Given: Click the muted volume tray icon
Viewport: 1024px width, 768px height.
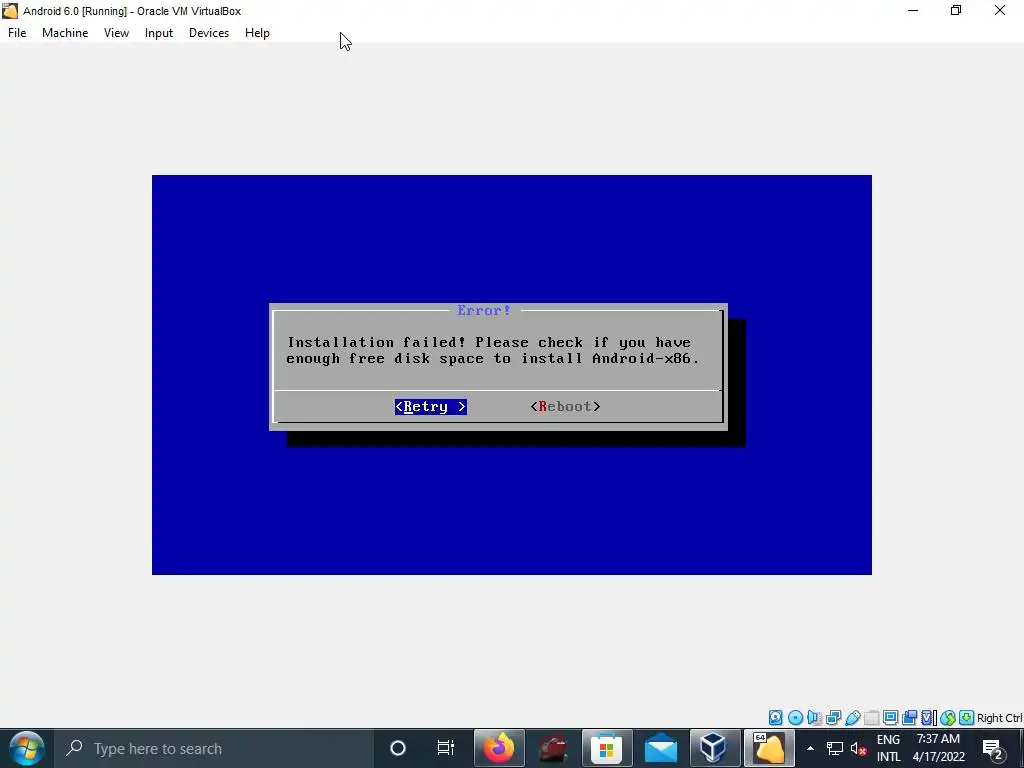Looking at the screenshot, I should pyautogui.click(x=858, y=748).
